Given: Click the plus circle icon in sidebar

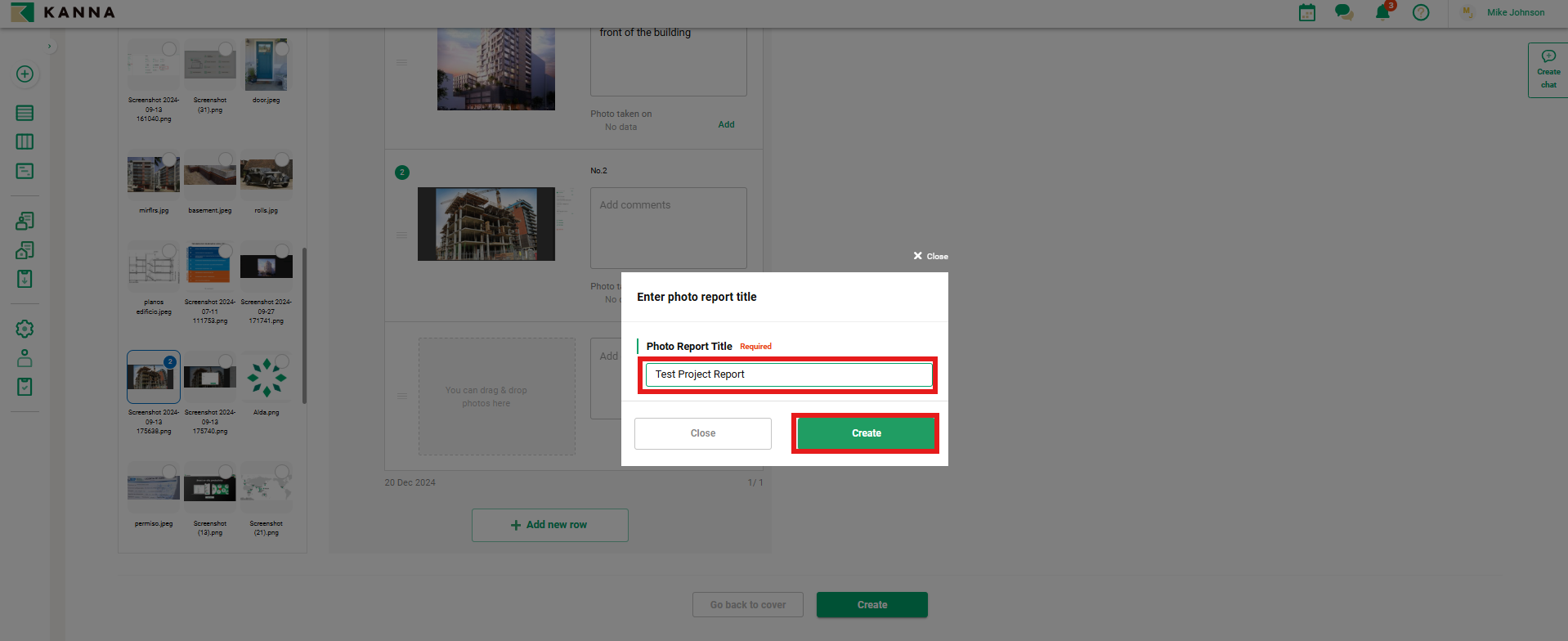Looking at the screenshot, I should pos(25,74).
